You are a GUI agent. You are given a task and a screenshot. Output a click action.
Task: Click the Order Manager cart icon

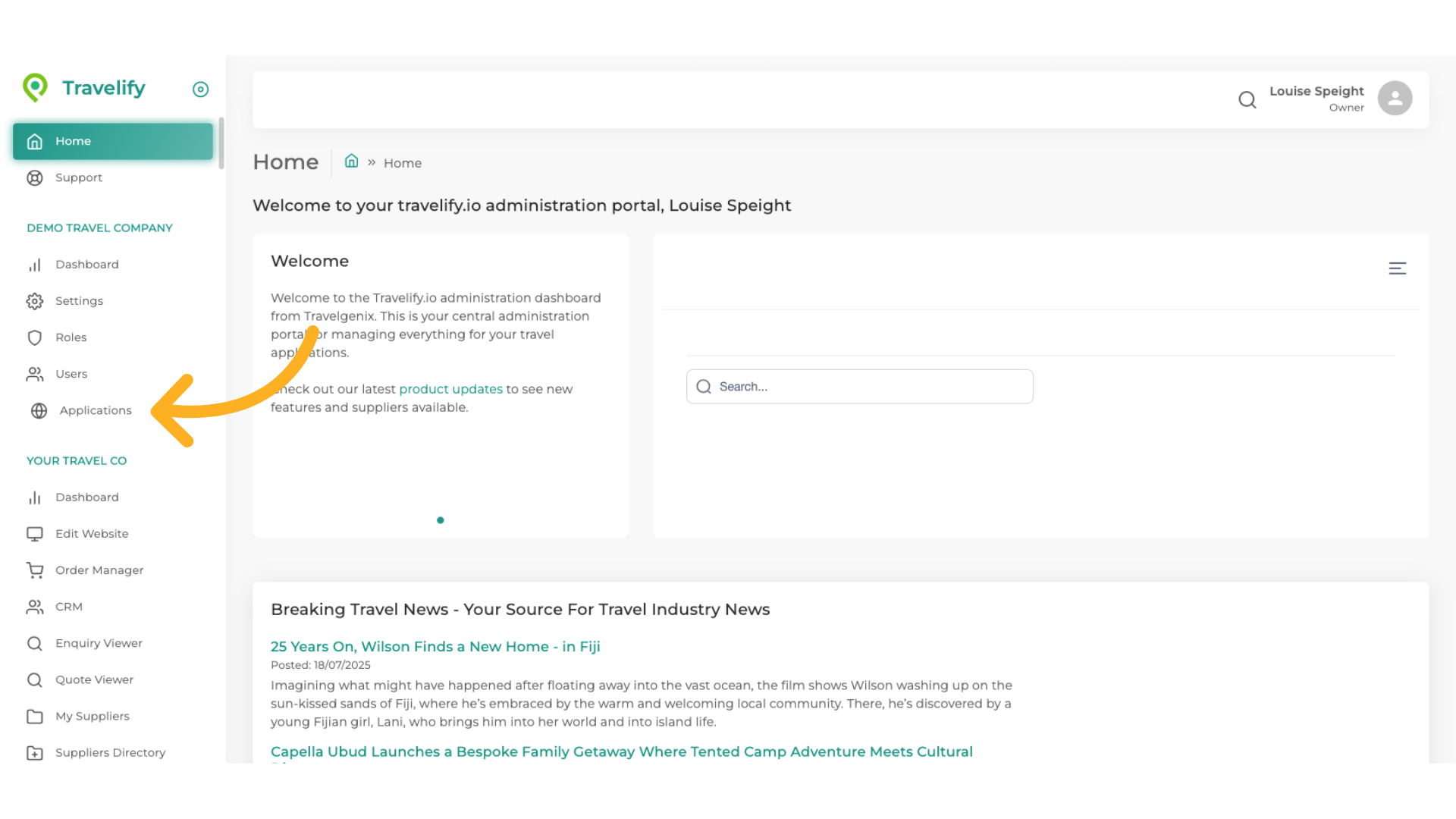(x=35, y=570)
